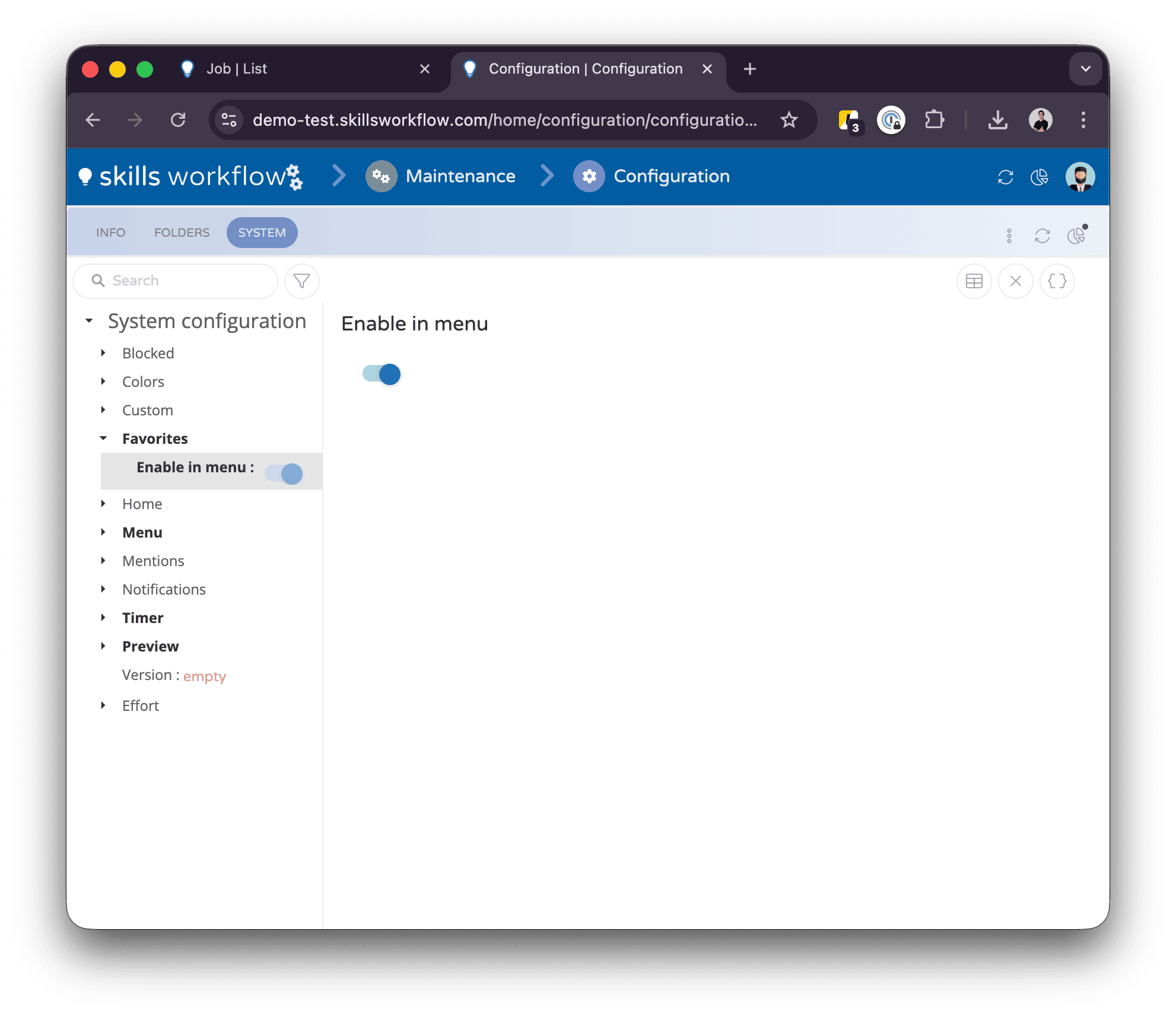Viewport: 1176px width, 1017px height.
Task: Click the X clear icon in panel toolbar
Action: coord(1015,281)
